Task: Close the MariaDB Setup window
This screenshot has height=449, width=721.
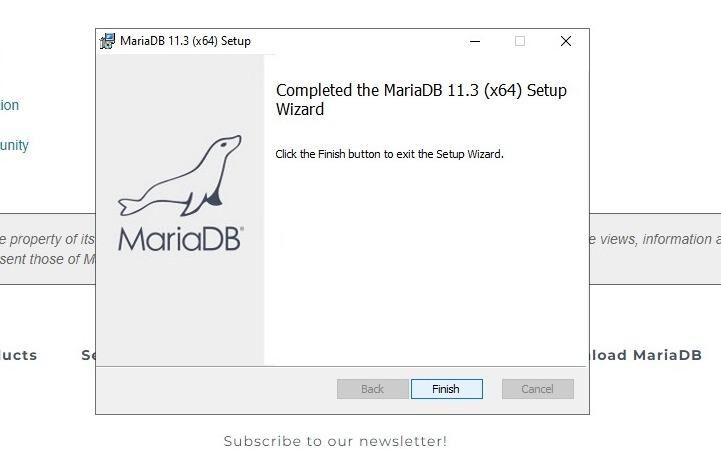Action: [566, 41]
